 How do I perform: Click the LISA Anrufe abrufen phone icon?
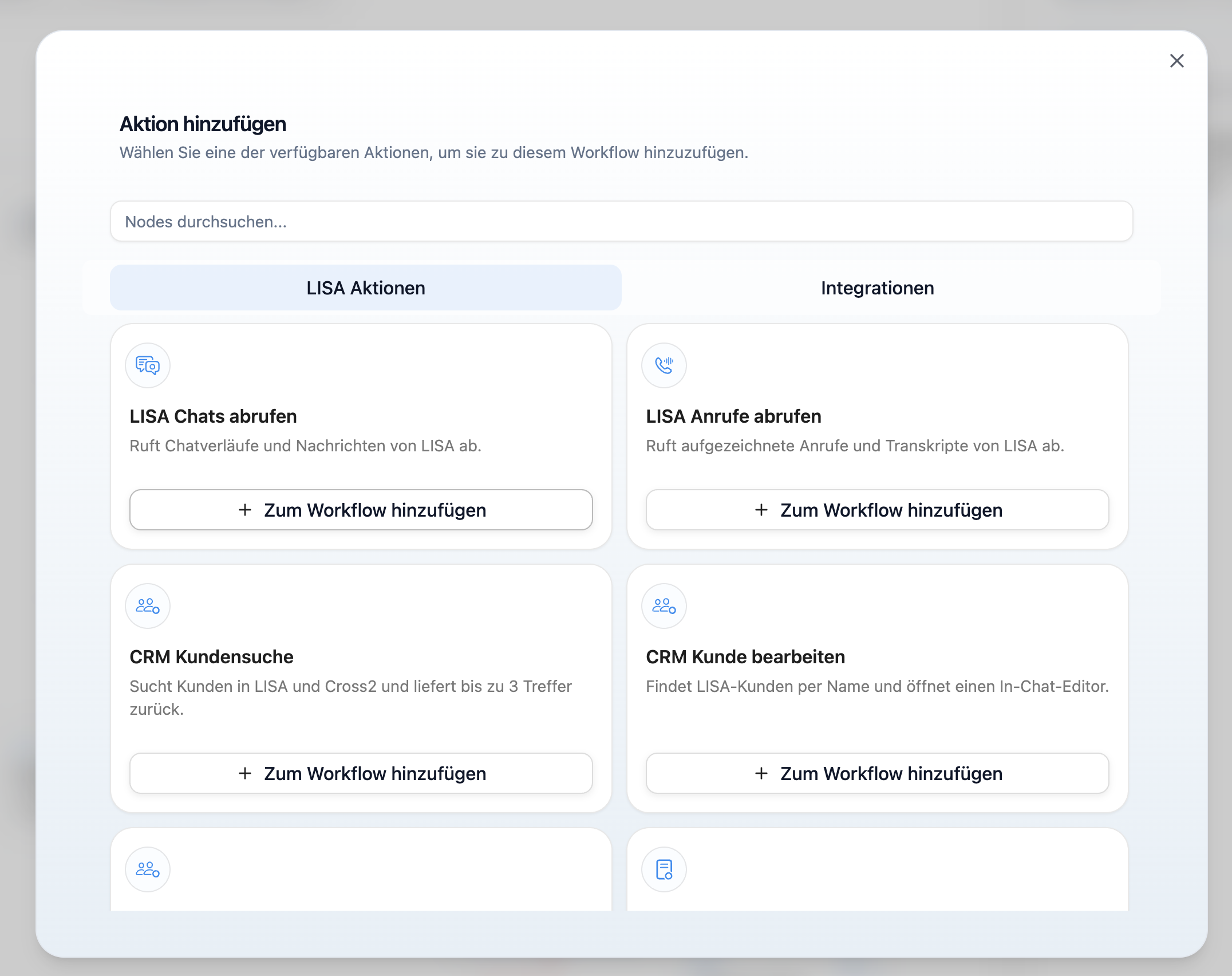664,365
